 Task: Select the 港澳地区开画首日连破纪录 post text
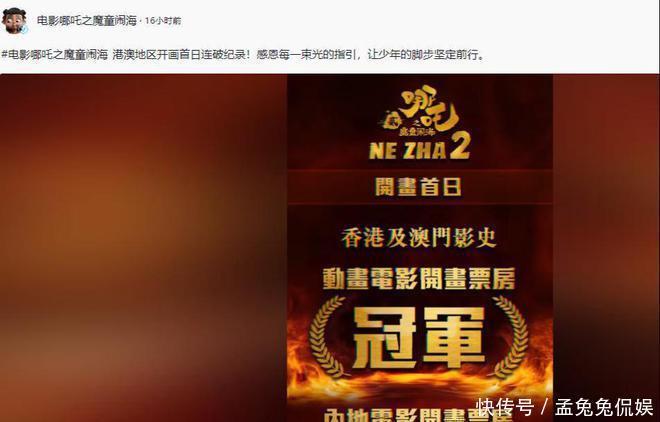pyautogui.click(x=182, y=55)
